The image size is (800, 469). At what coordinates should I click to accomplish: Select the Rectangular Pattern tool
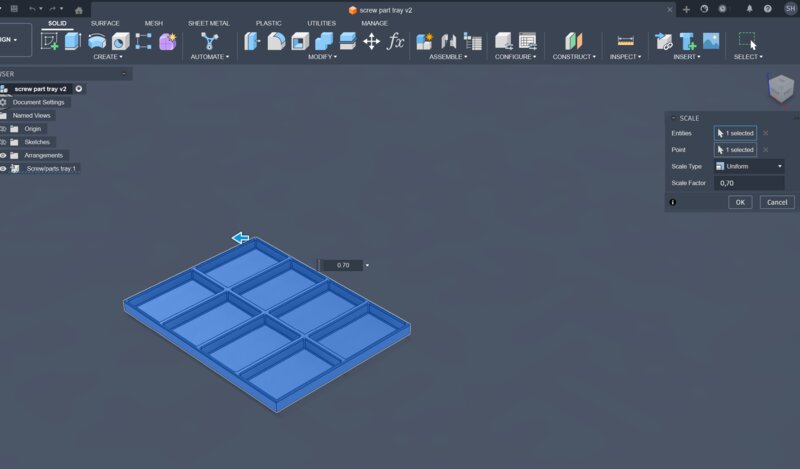143,41
